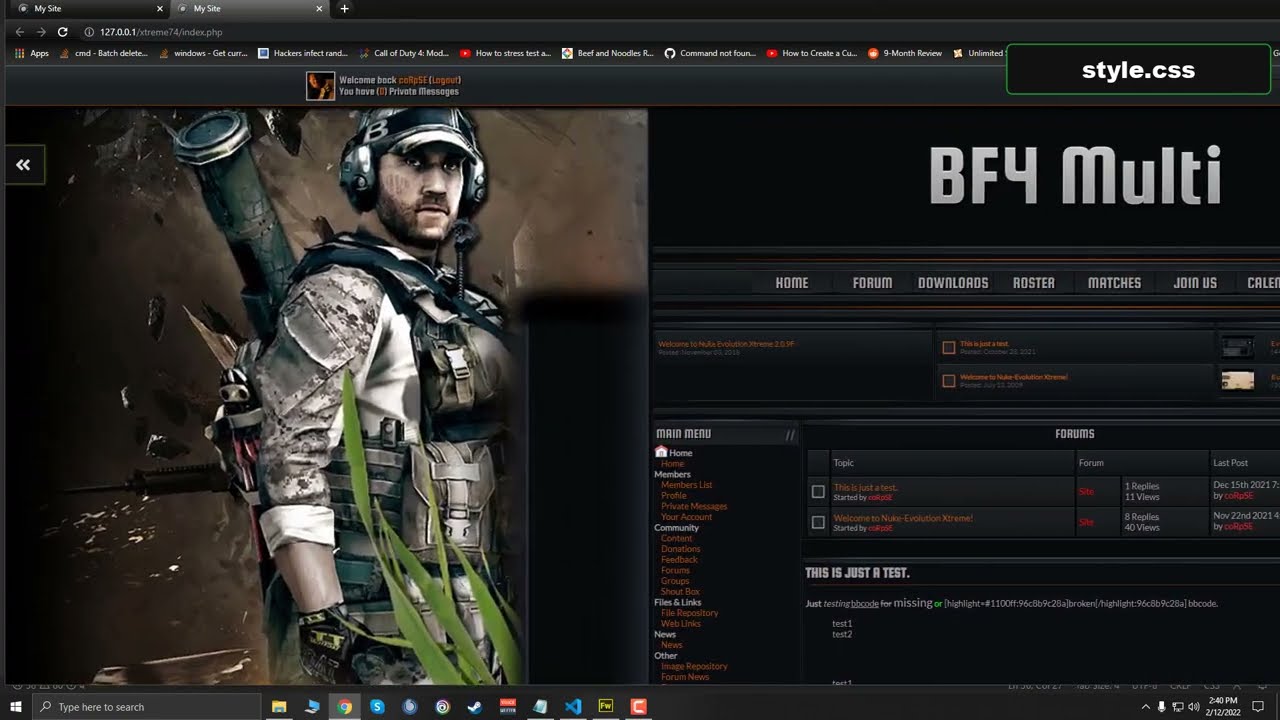
Task: Open the 'Hackers infect rand...' bookmark
Action: [303, 53]
